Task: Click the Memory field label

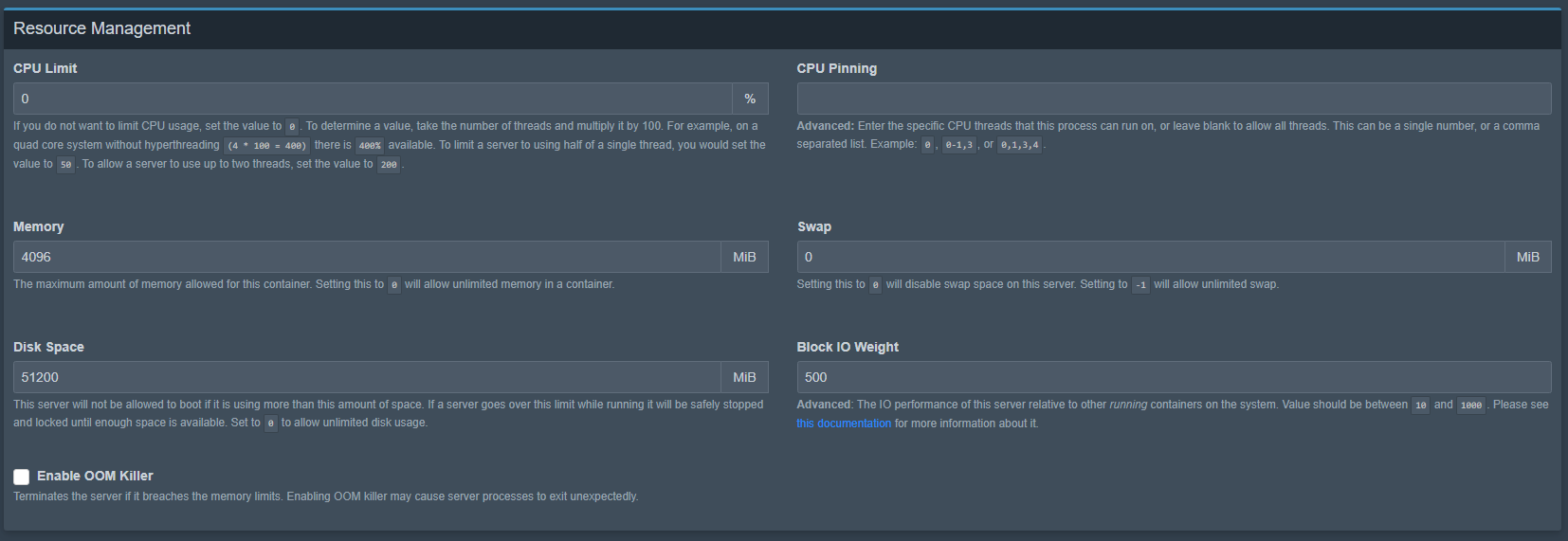Action: pos(39,226)
